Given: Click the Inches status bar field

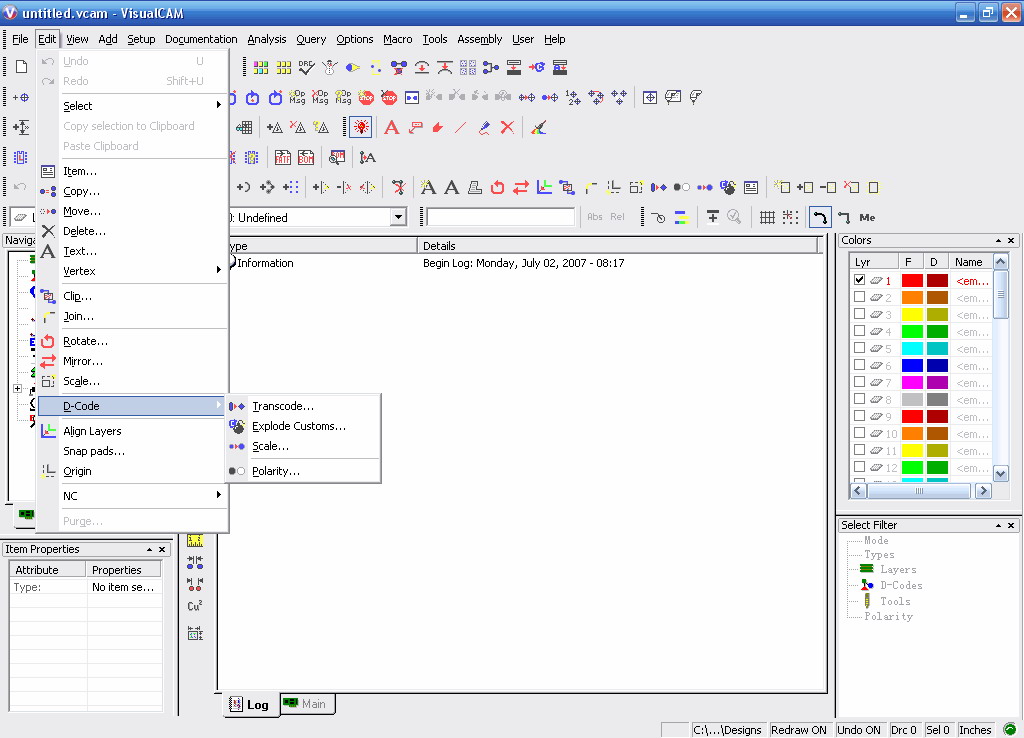Looking at the screenshot, I should (x=975, y=730).
